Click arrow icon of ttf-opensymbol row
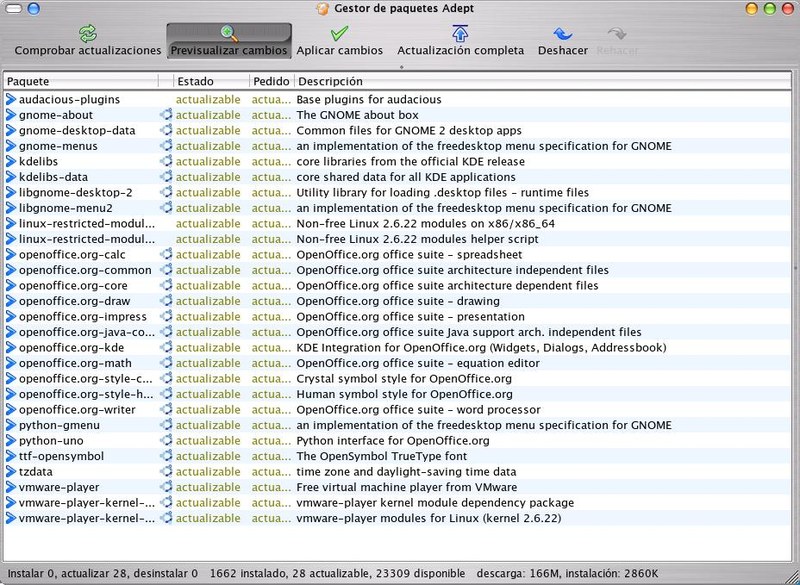800x585 pixels. (x=11, y=456)
